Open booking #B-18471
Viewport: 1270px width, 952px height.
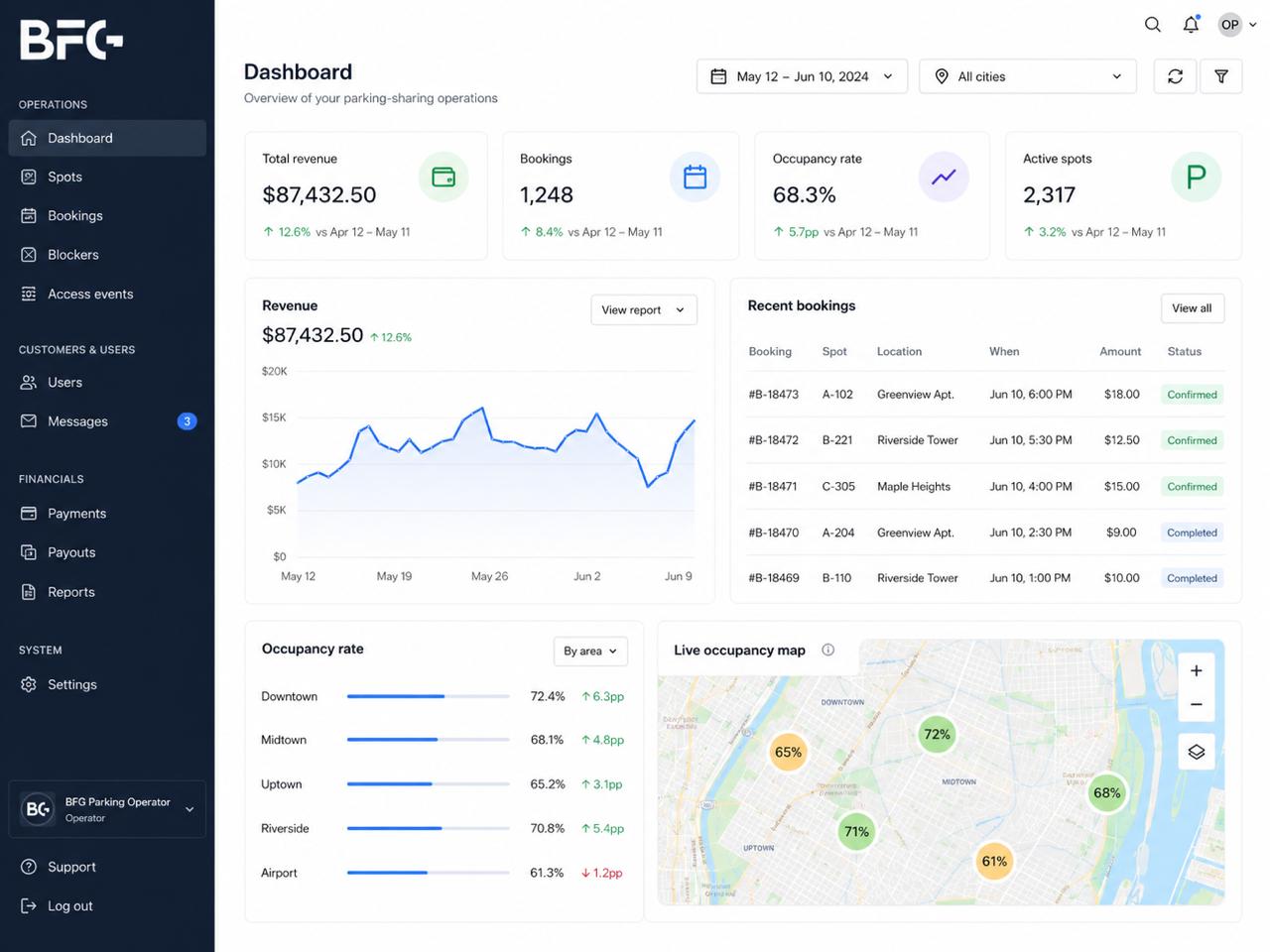[773, 487]
